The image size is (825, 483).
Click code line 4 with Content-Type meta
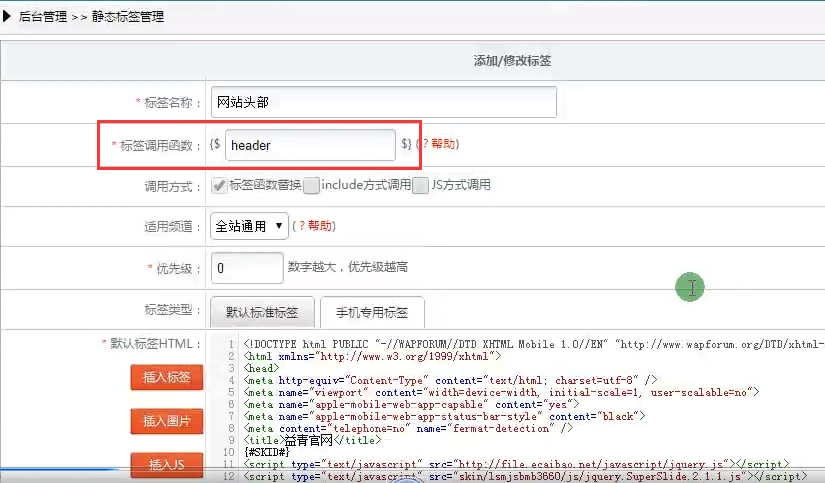click(450, 380)
